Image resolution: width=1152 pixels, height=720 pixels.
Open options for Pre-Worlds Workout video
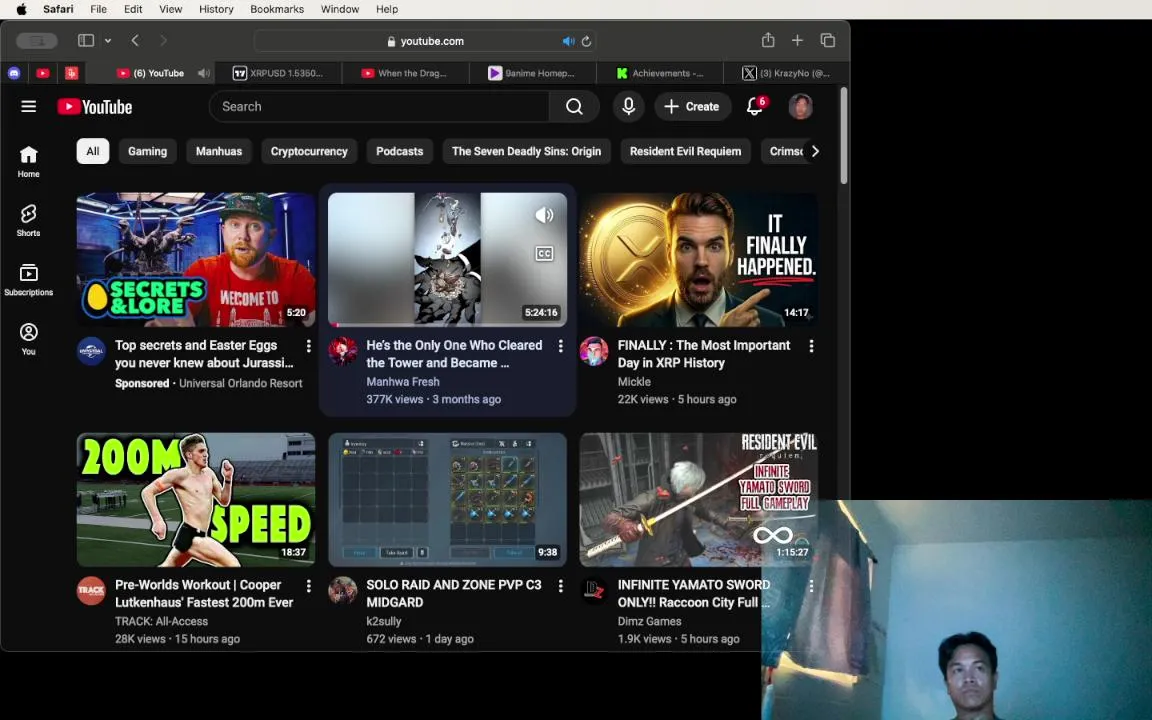click(x=309, y=586)
